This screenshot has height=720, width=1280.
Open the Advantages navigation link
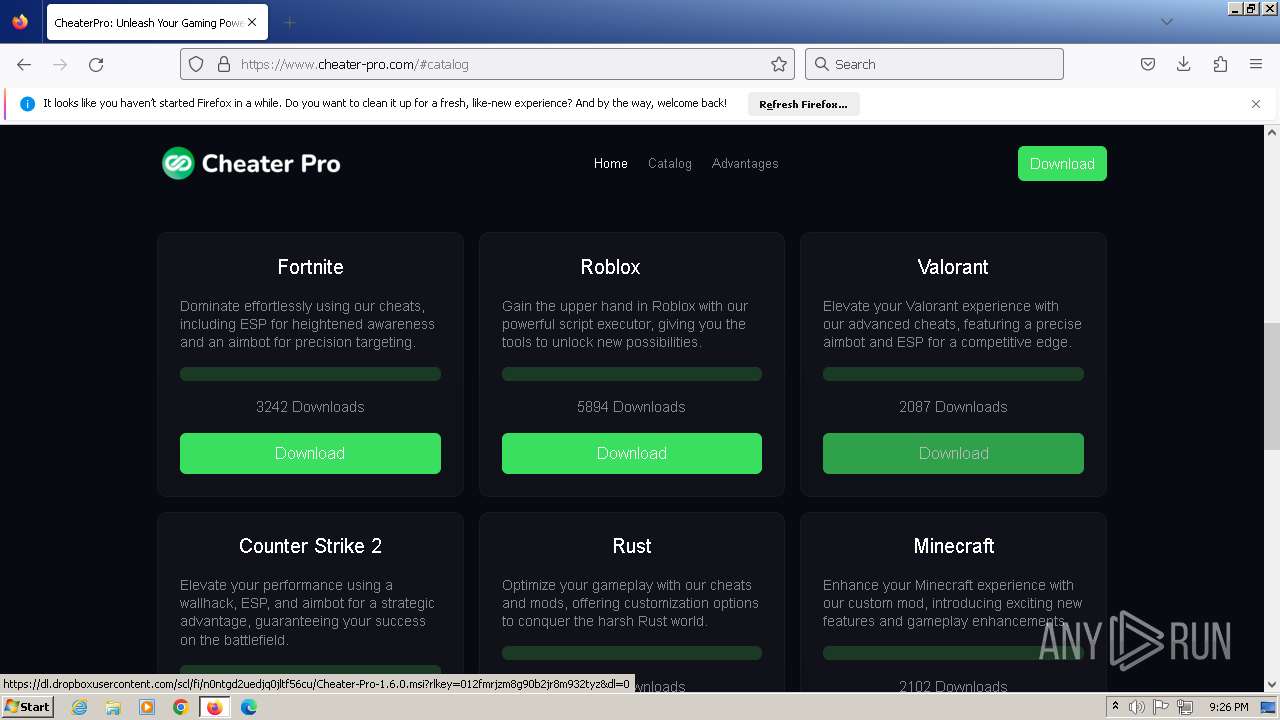(745, 163)
